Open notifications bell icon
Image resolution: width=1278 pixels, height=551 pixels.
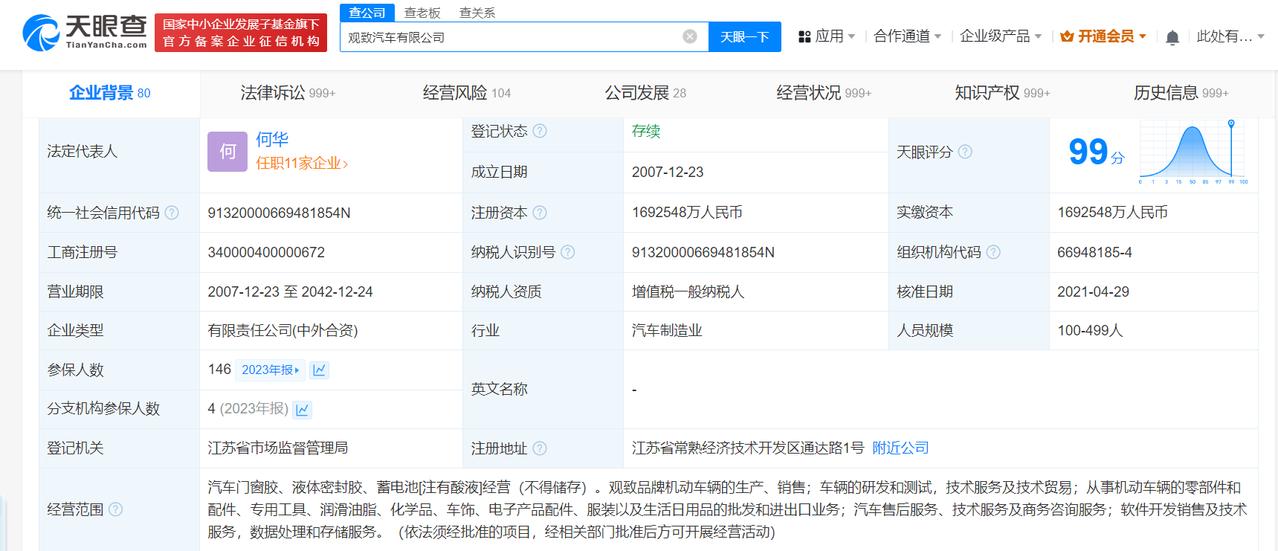tap(1172, 37)
